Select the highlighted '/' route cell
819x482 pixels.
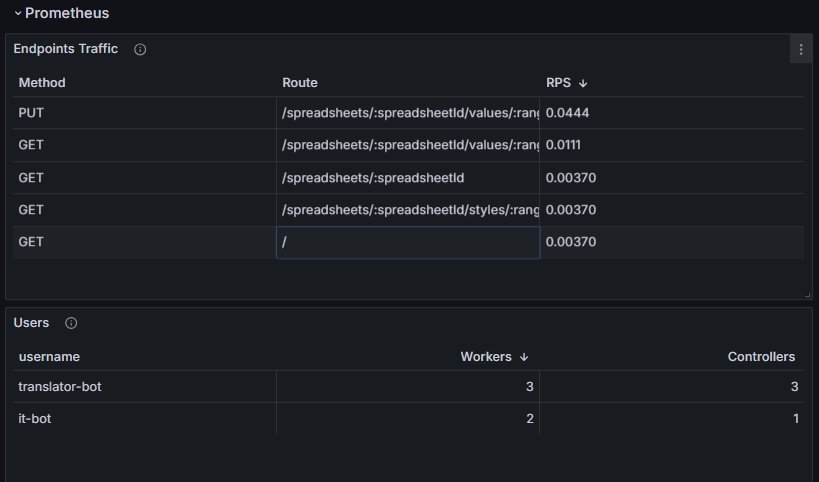coord(407,242)
